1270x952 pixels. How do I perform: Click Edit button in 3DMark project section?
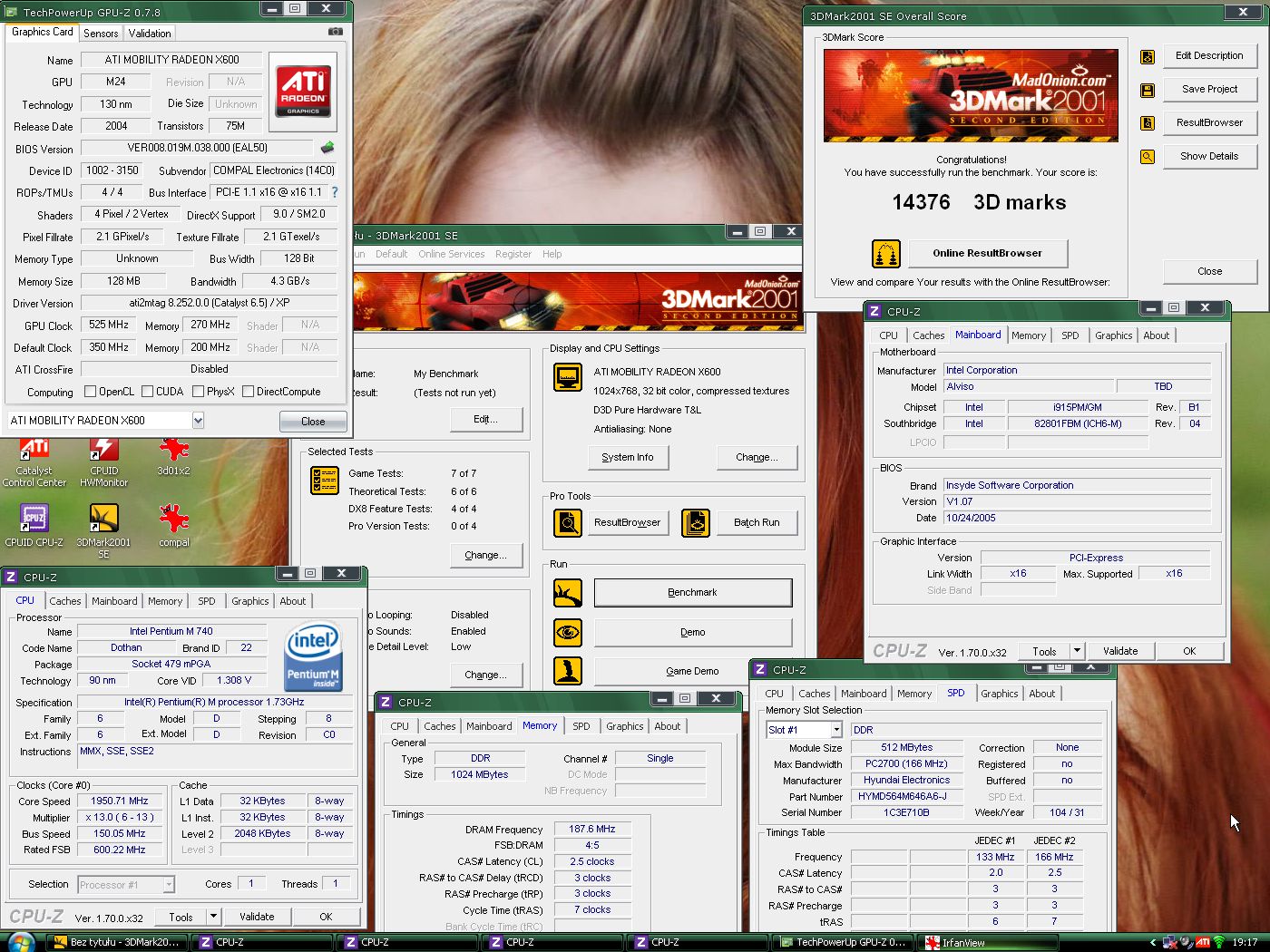486,420
